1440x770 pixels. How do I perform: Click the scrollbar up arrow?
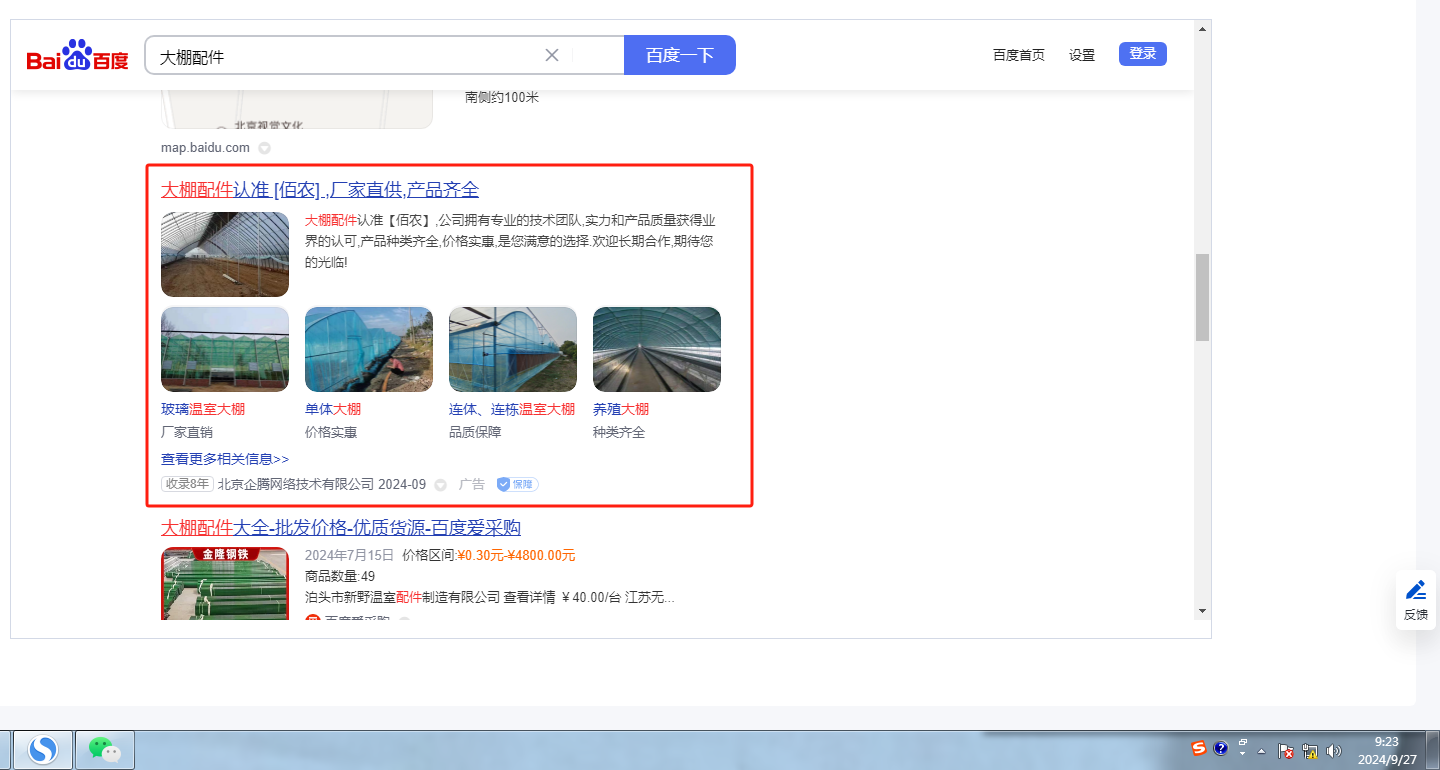coord(1202,29)
